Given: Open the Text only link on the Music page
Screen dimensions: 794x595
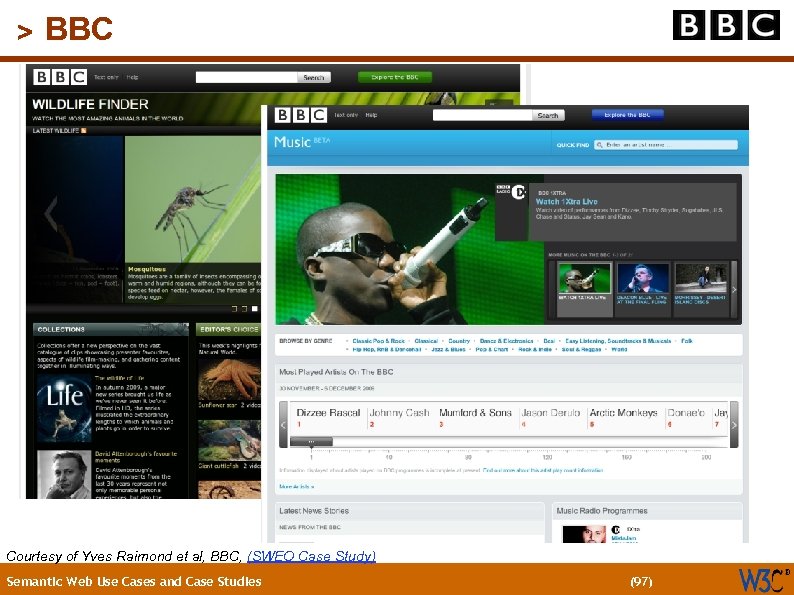Looking at the screenshot, I should (346, 115).
